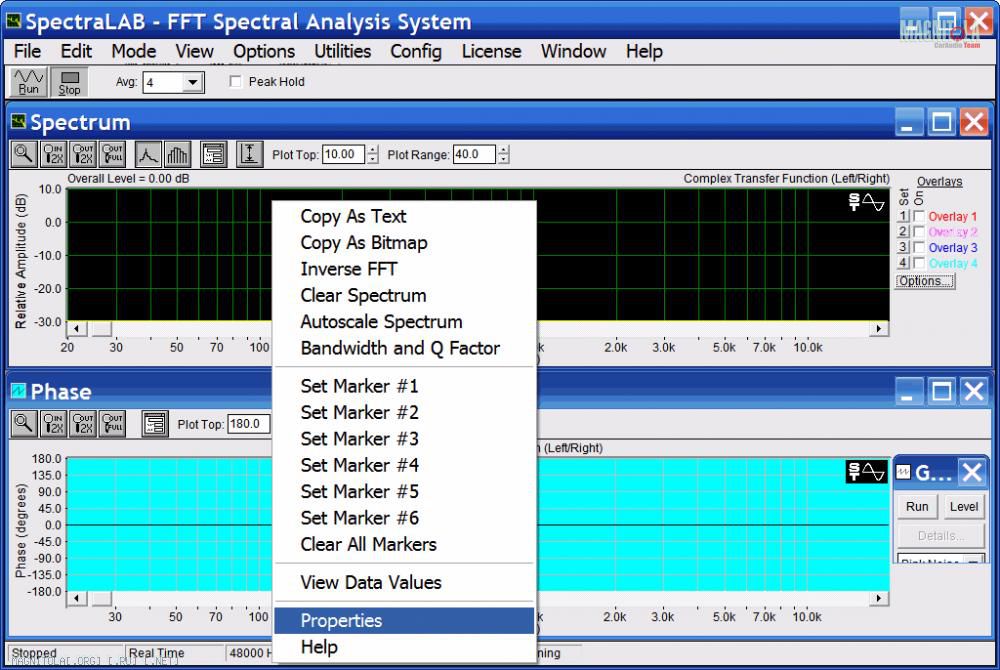The width and height of the screenshot is (1000, 670).
Task: Open the File menu
Action: coord(27,51)
